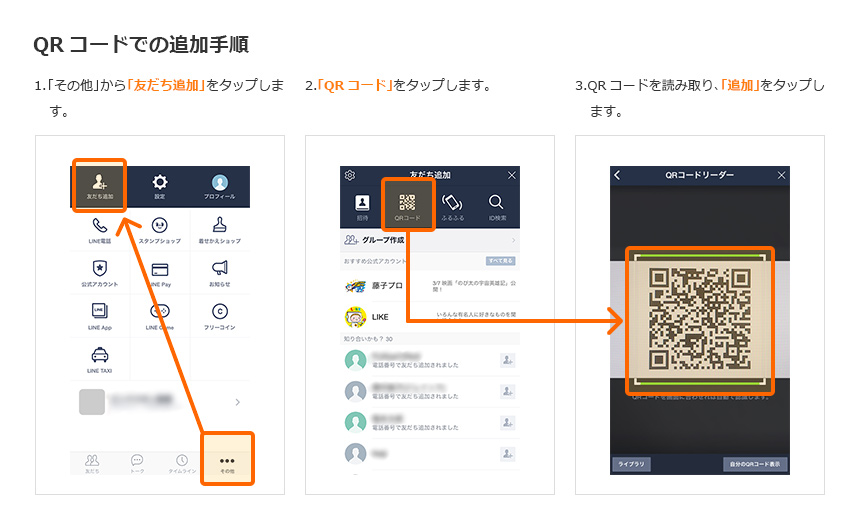Open the LIKE official account

point(430,317)
